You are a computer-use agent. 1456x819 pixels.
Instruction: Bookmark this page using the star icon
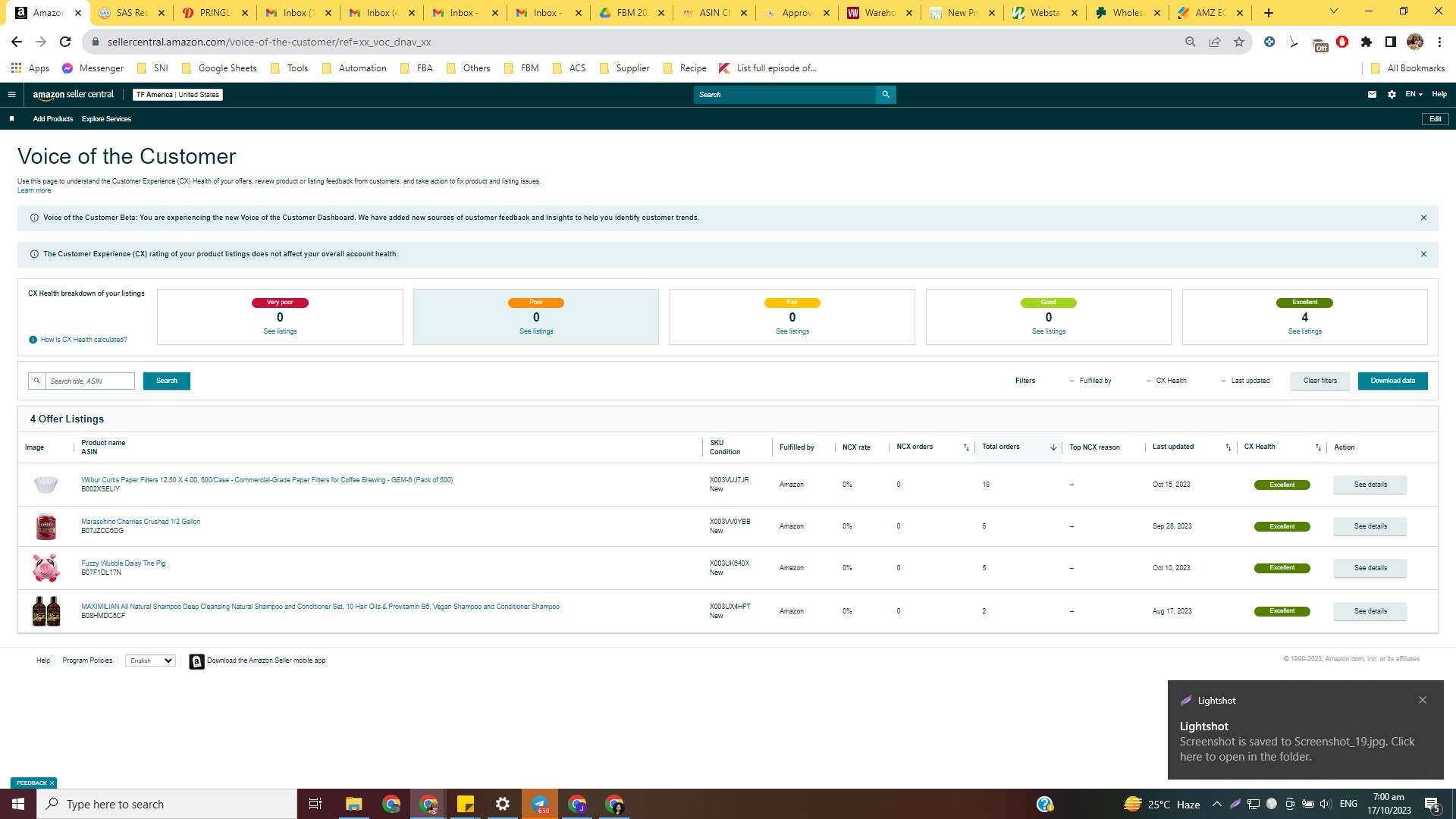[x=1239, y=42]
